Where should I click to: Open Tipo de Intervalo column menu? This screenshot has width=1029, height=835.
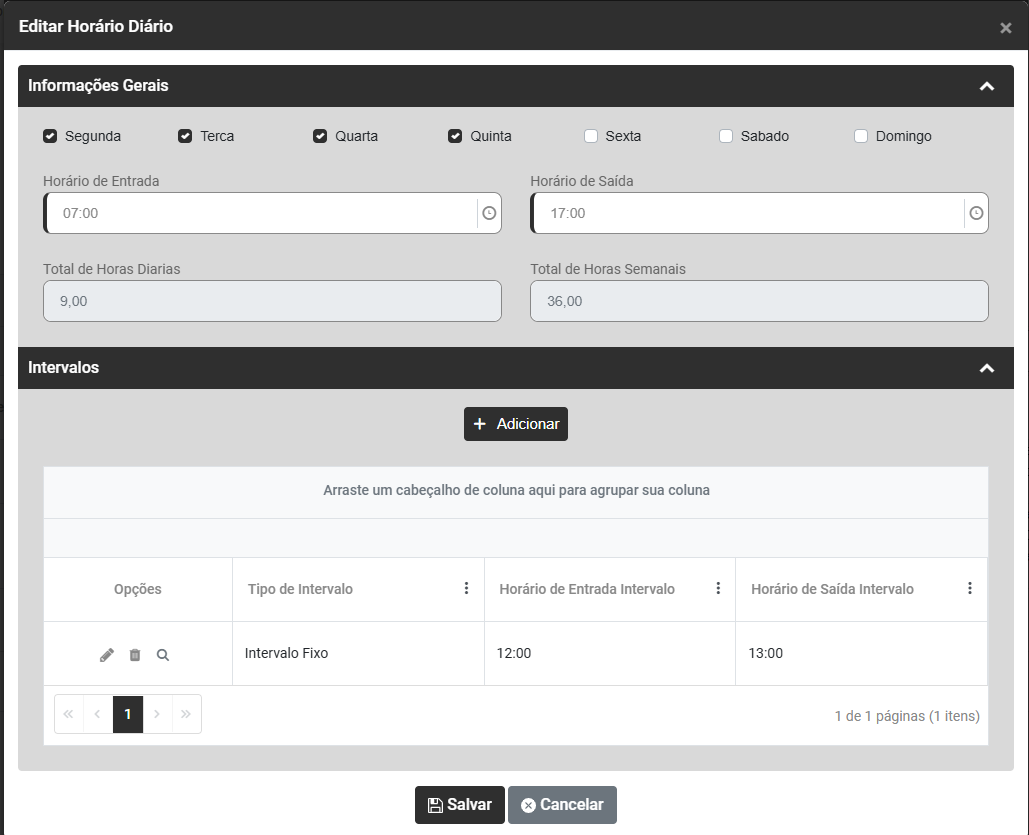466,589
